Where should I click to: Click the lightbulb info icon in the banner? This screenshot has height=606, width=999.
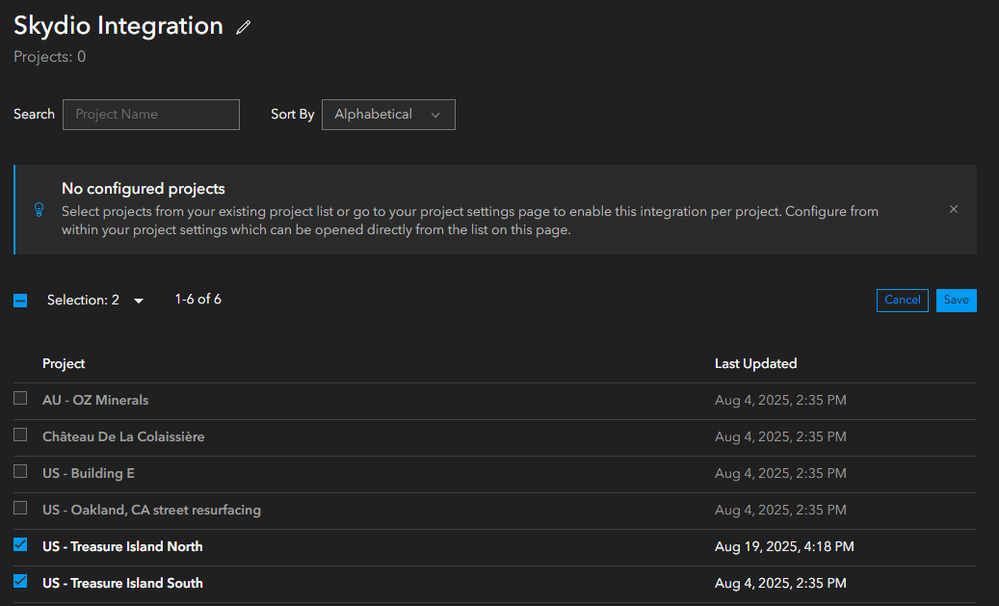40,209
